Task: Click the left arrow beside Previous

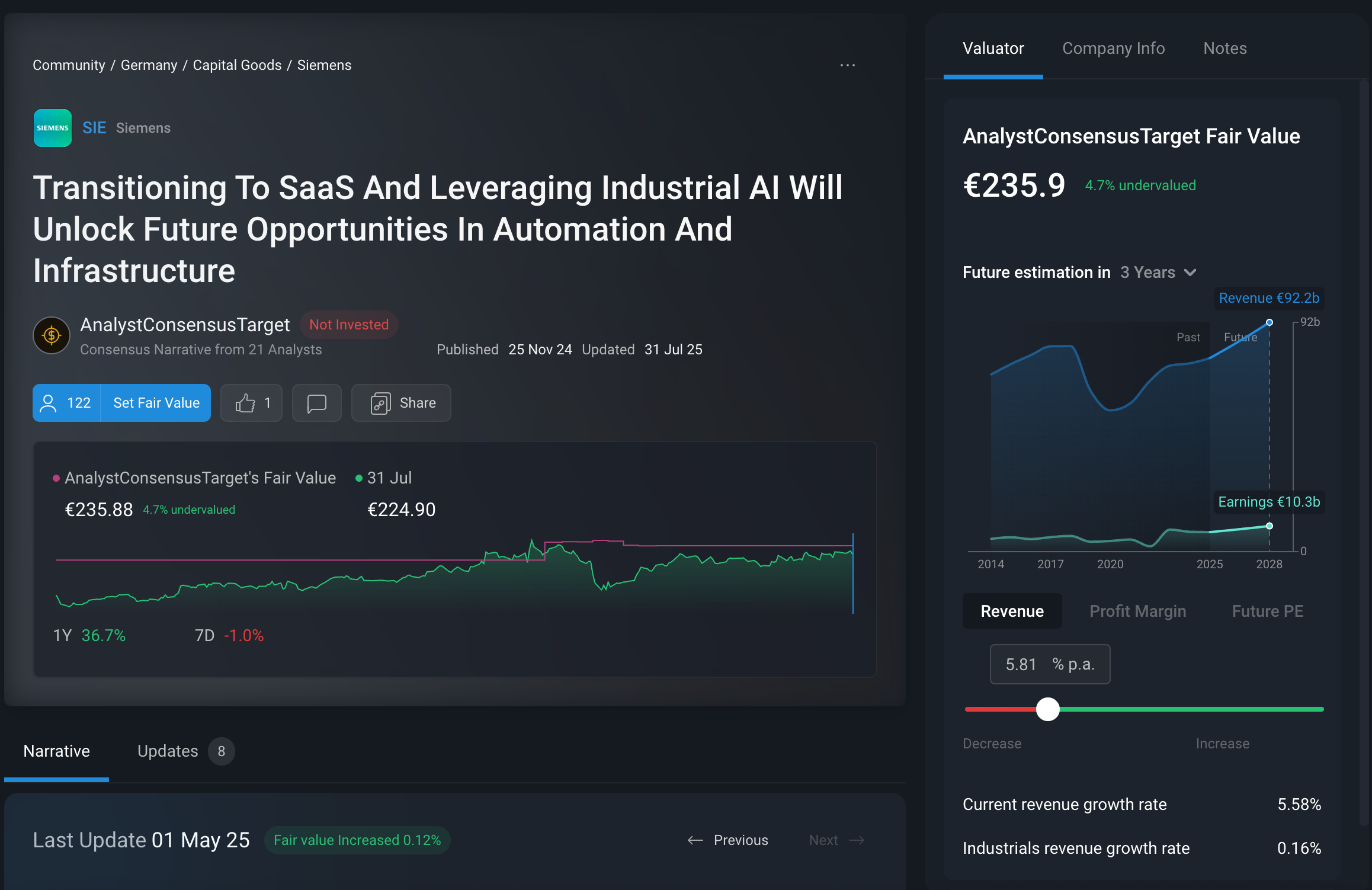Action: [695, 840]
